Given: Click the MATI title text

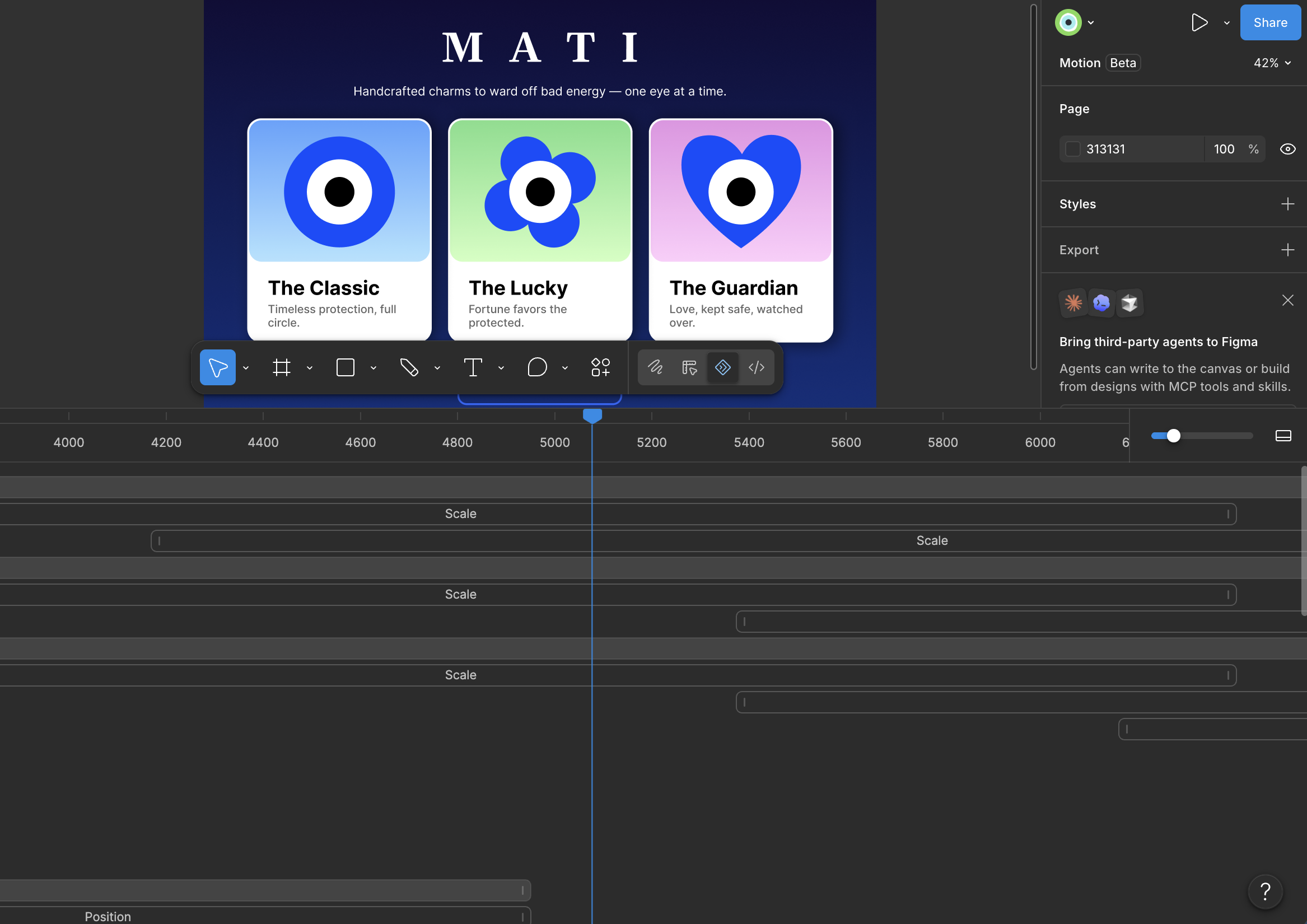Looking at the screenshot, I should click(x=540, y=47).
